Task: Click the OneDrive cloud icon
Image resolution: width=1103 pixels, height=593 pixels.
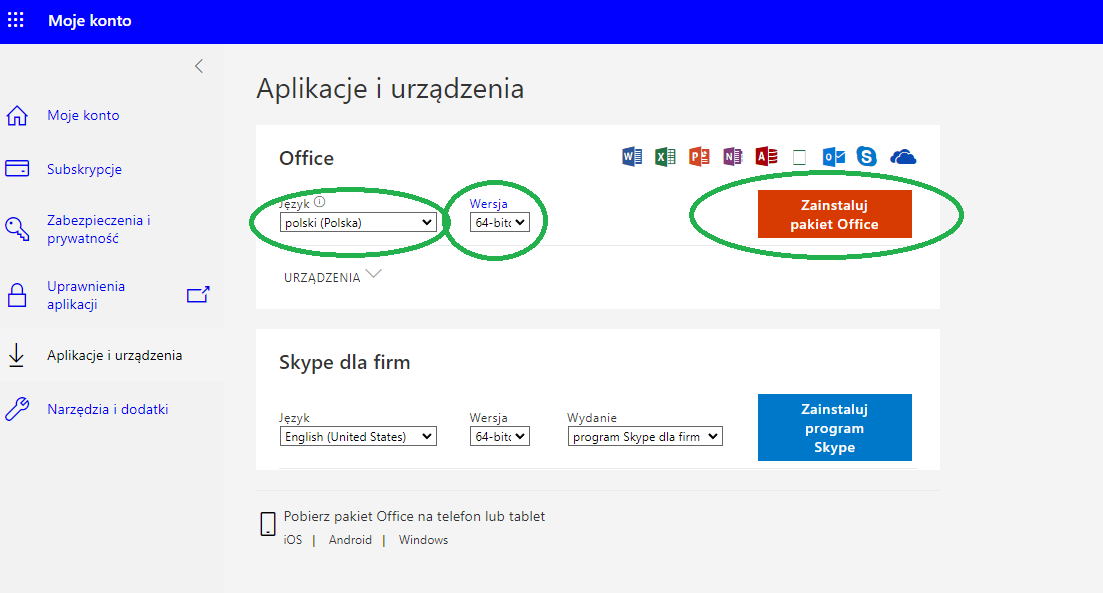Action: click(x=903, y=156)
